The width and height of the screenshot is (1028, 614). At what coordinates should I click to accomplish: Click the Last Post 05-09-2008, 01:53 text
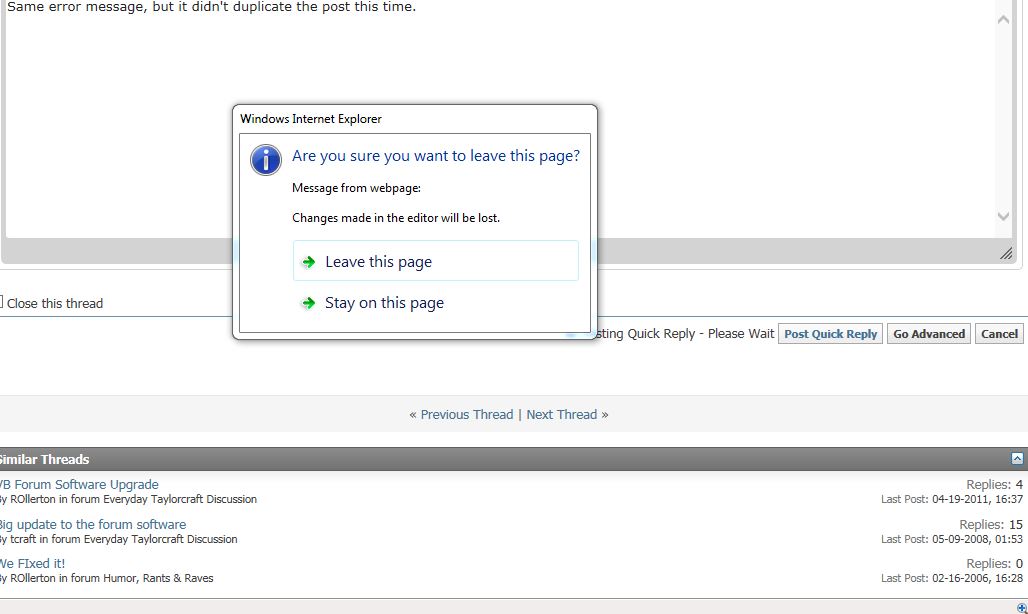(952, 539)
